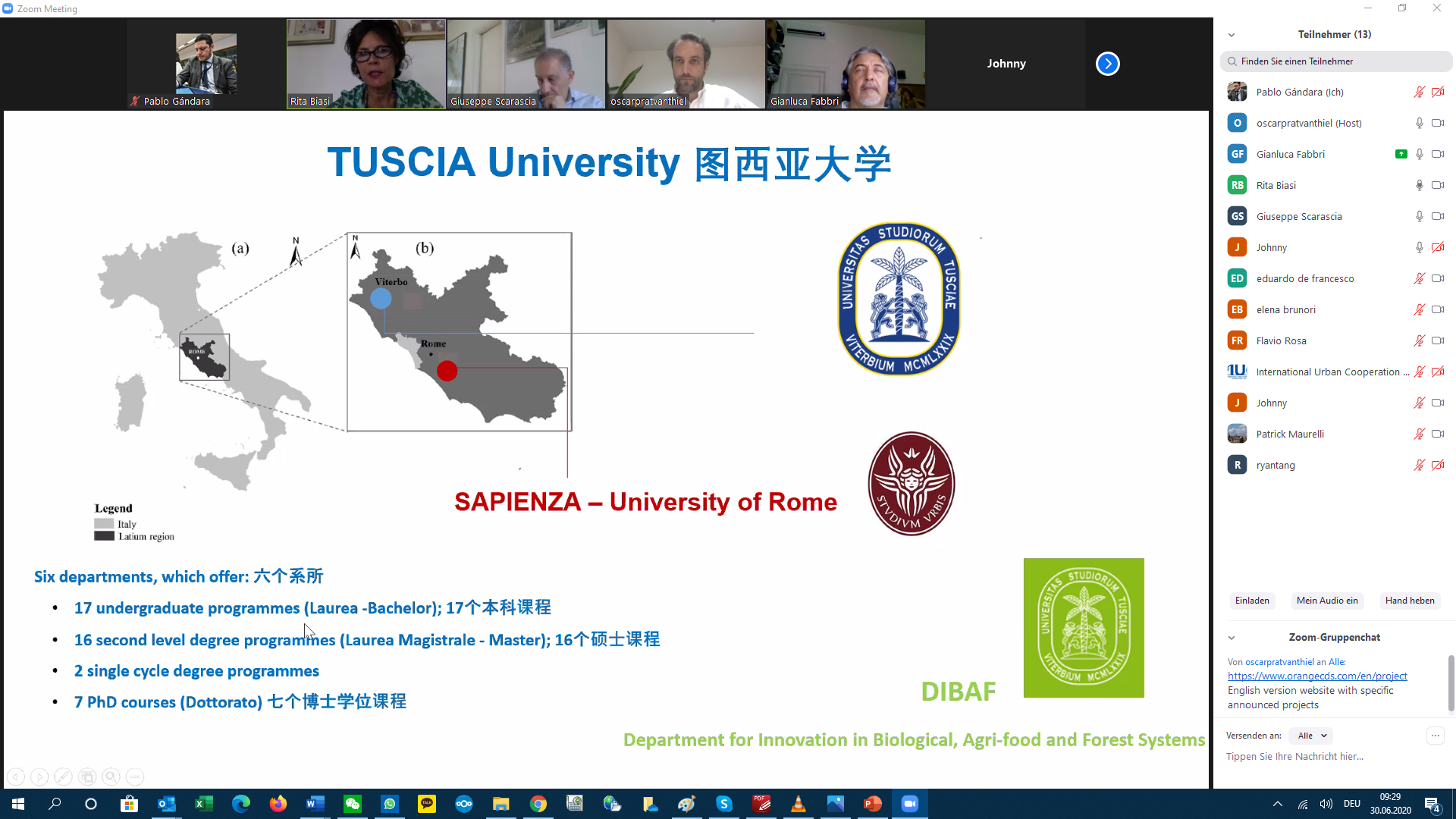Collapse the Zoom-Gruppenchat chevron

point(1232,638)
